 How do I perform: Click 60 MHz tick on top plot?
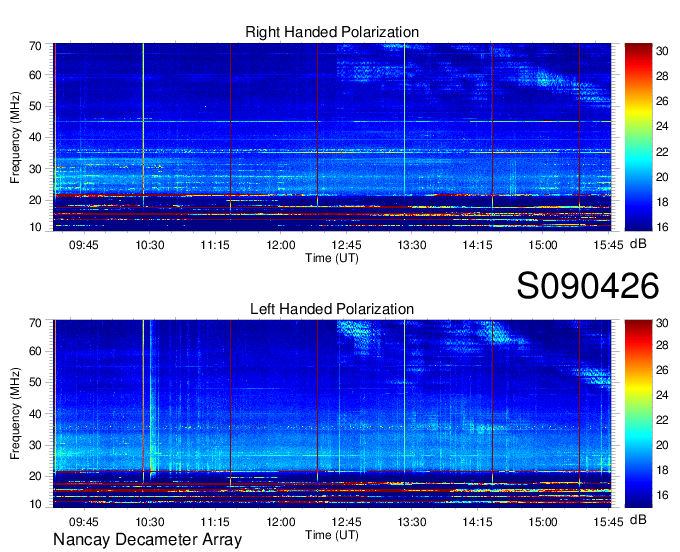(x=35, y=75)
